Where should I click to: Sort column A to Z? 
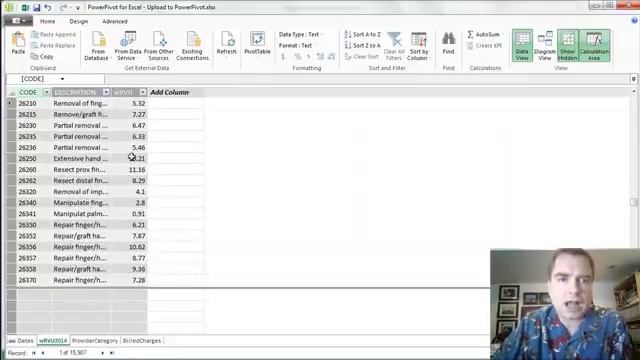pyautogui.click(x=362, y=35)
